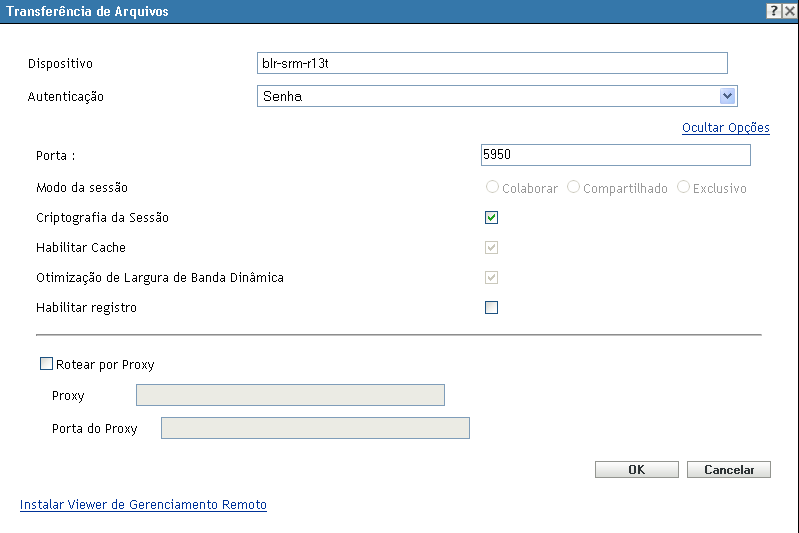Click the Dispositivo input field

click(492, 63)
